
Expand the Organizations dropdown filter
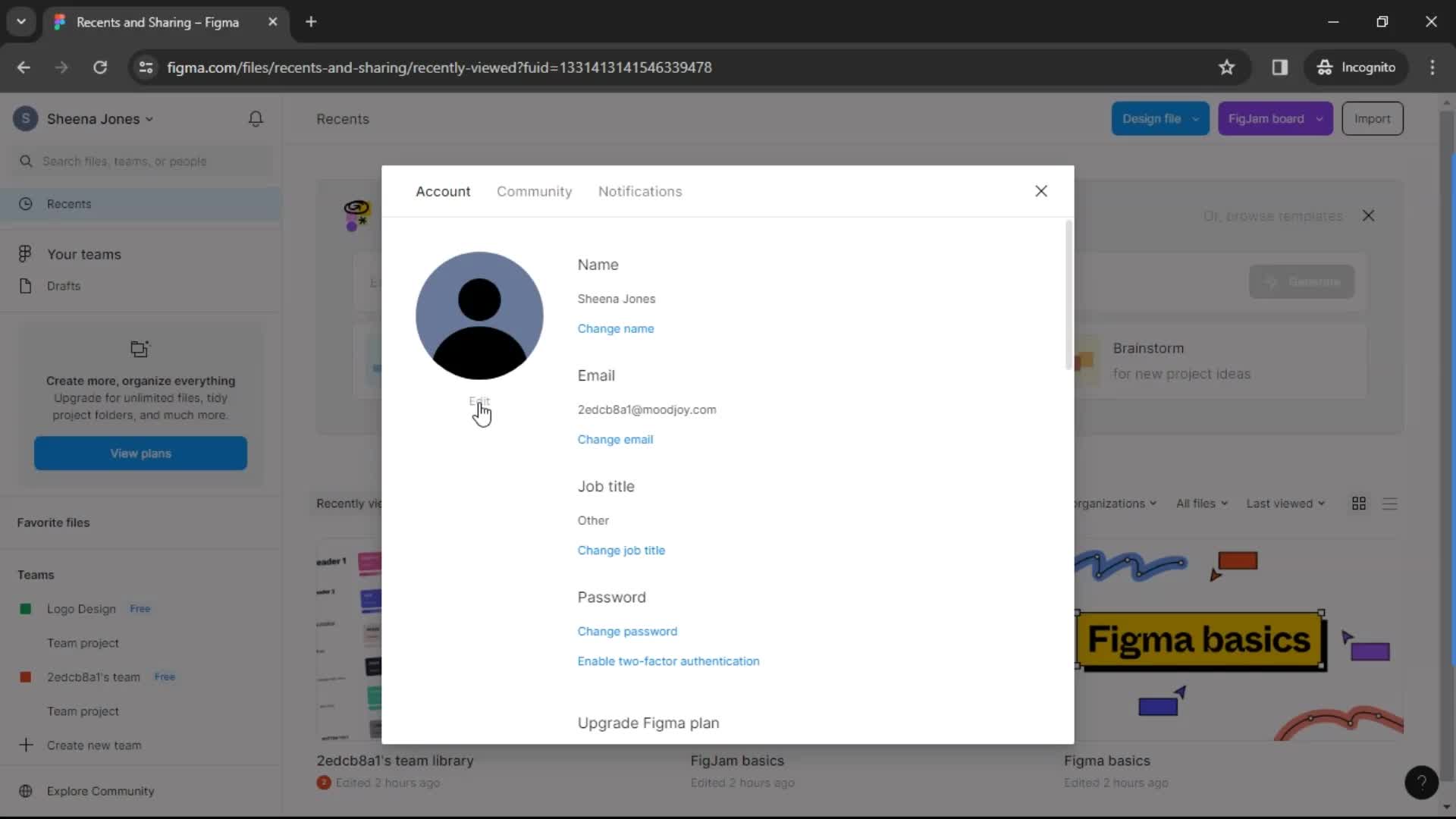(1113, 503)
